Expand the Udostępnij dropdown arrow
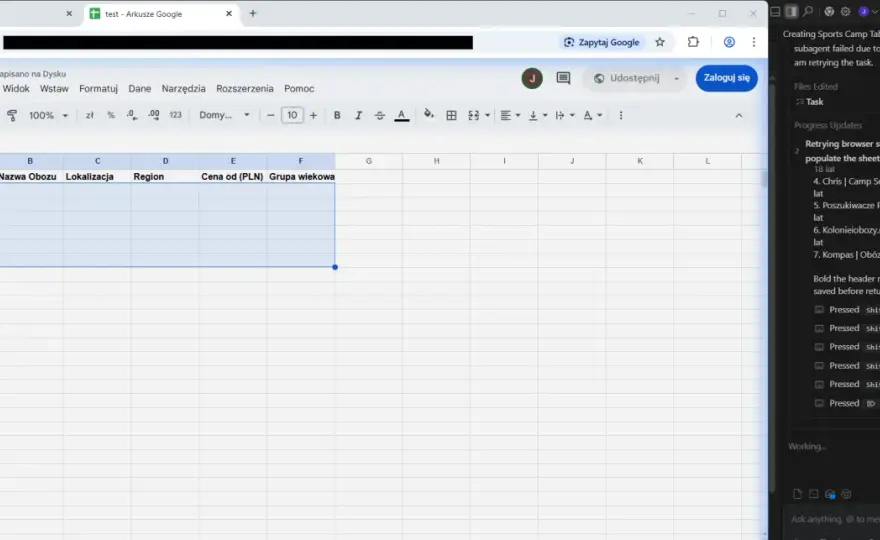 [x=677, y=79]
